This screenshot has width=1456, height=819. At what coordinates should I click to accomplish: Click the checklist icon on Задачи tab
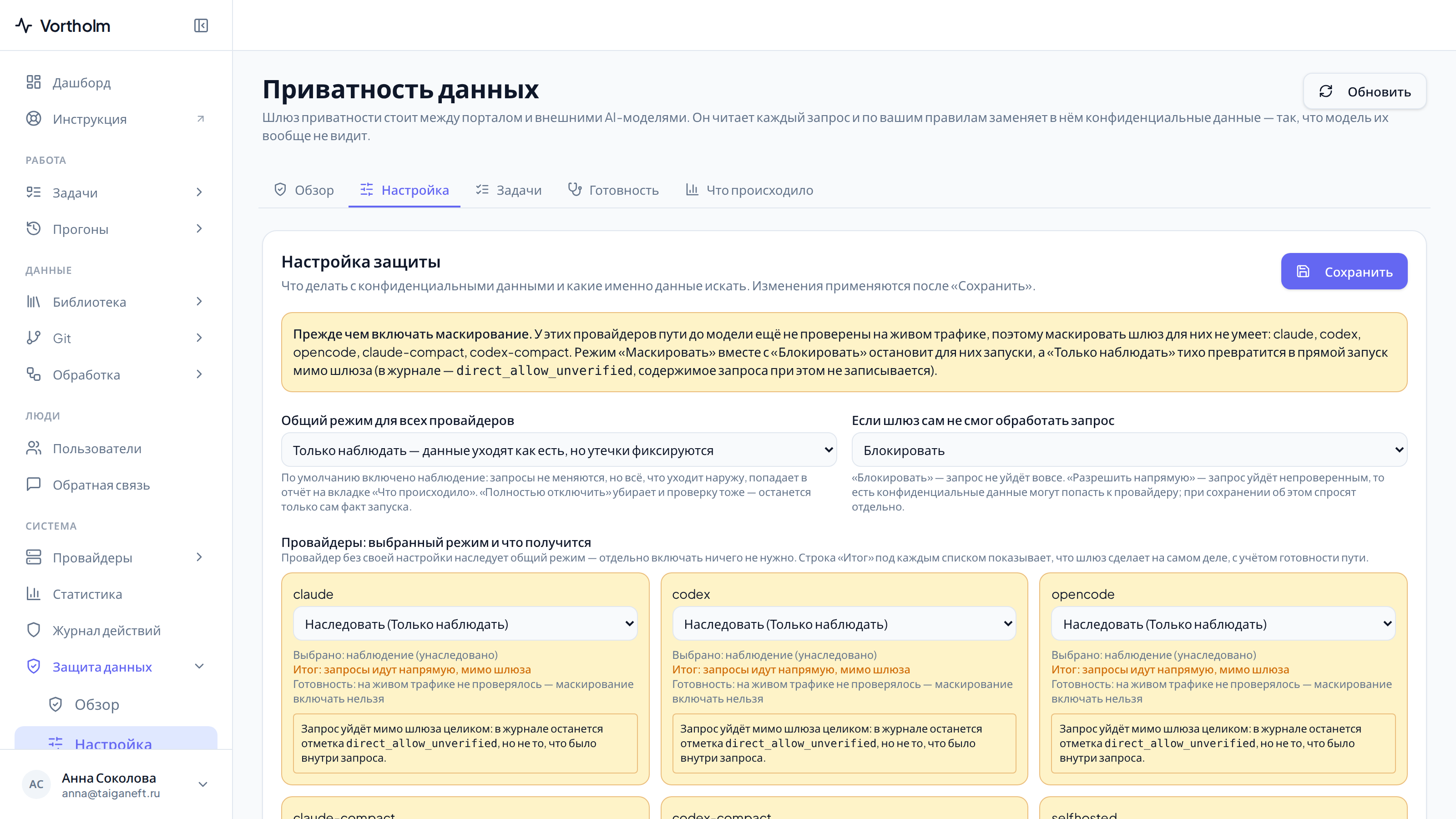pos(482,189)
